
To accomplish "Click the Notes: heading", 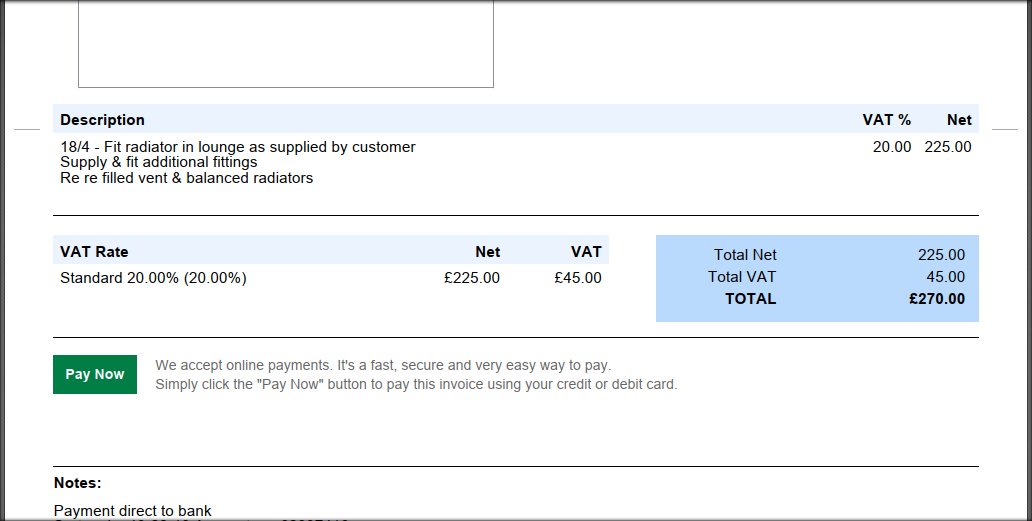I will pos(78,483).
